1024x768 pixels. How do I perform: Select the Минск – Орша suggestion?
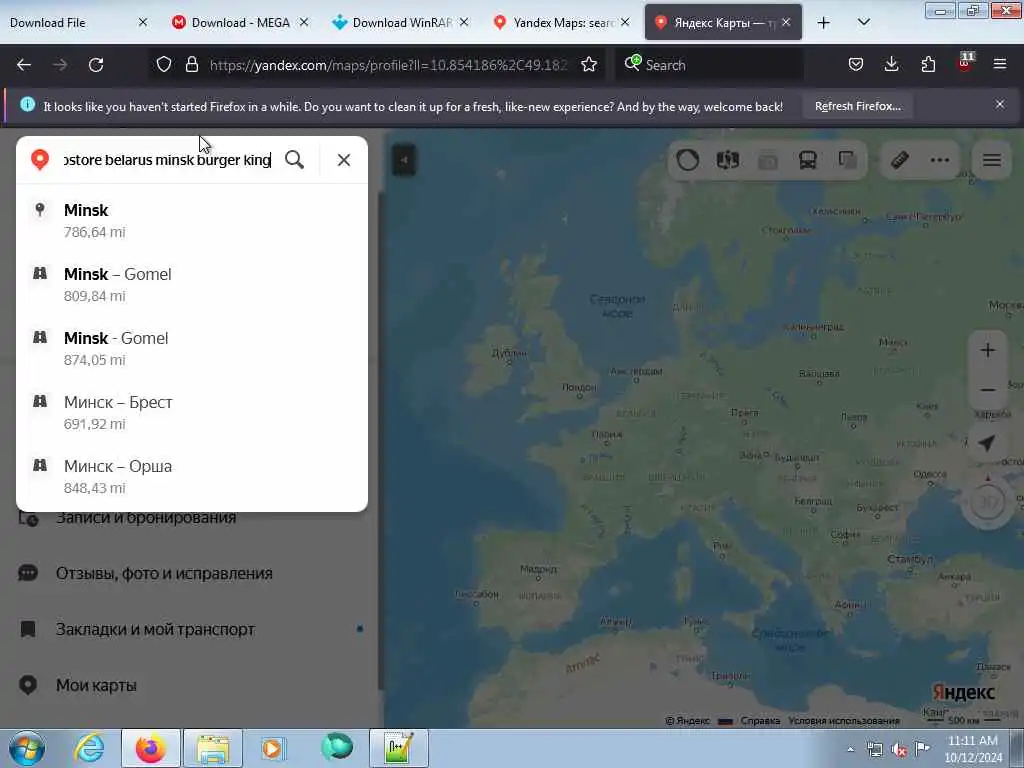click(192, 477)
